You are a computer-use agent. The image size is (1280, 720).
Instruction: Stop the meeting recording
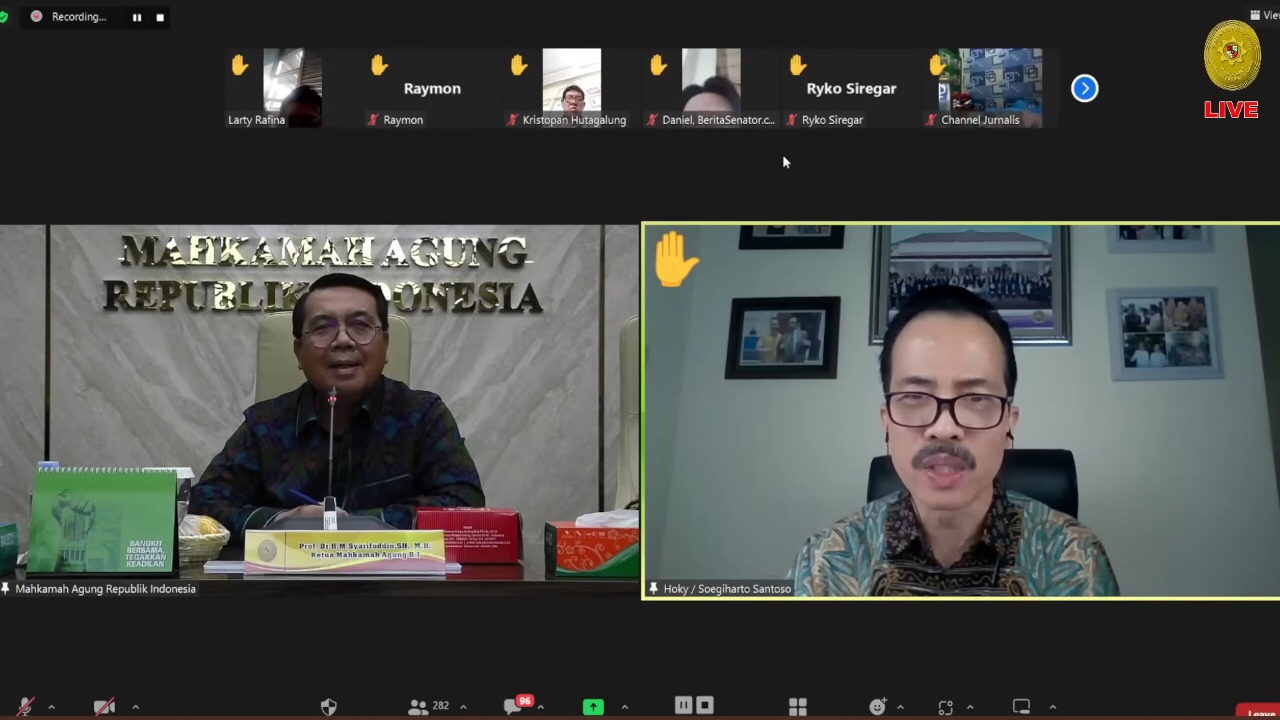tap(704, 705)
